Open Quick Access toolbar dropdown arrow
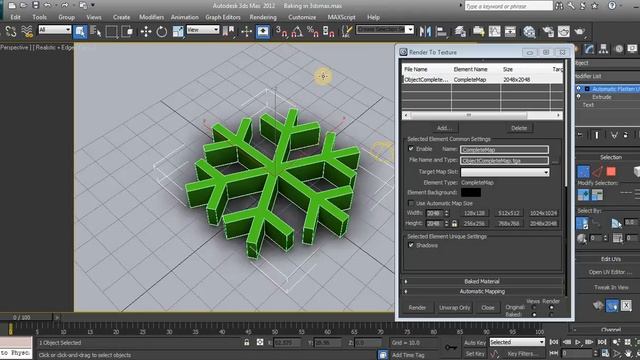The height and width of the screenshot is (360, 640). coord(93,5)
